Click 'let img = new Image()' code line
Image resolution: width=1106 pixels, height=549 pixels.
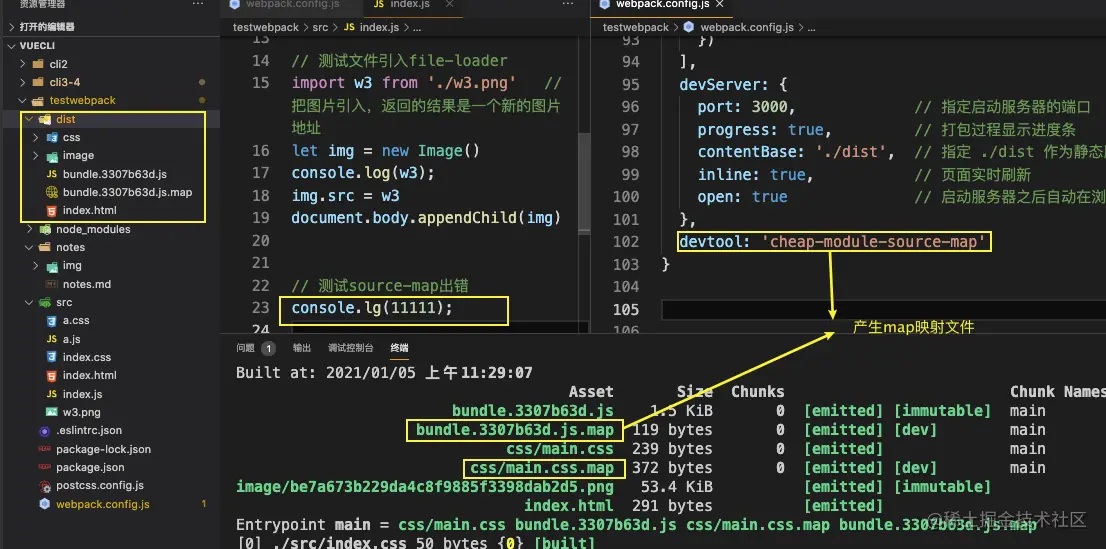(x=386, y=150)
